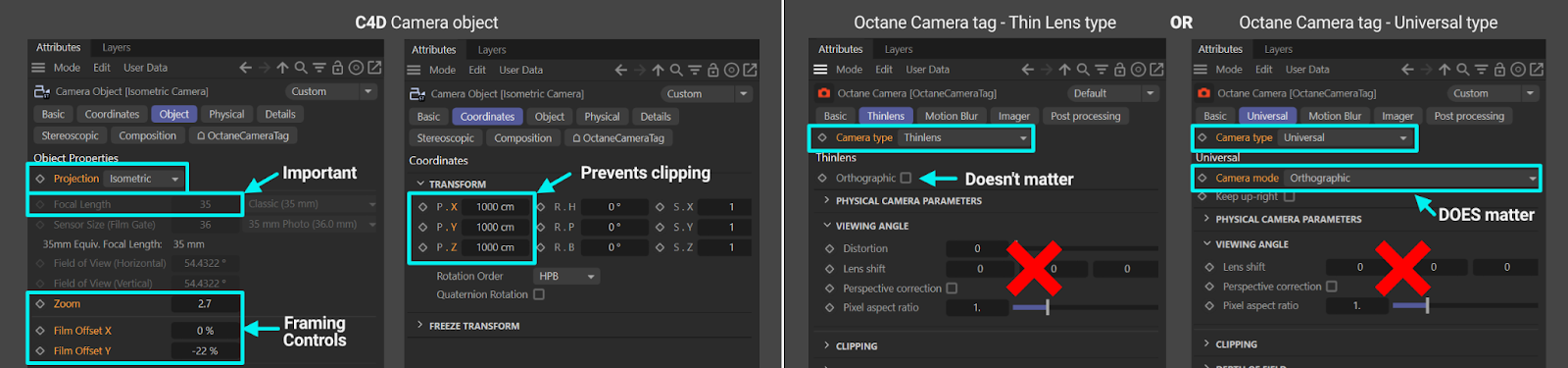The width and height of the screenshot is (1568, 368).
Task: Enable the Quaternion Rotation checkbox
Action: coord(539,294)
